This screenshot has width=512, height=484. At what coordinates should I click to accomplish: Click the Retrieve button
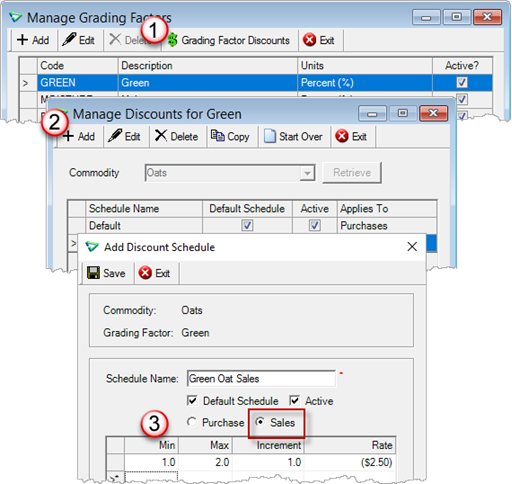click(x=352, y=173)
